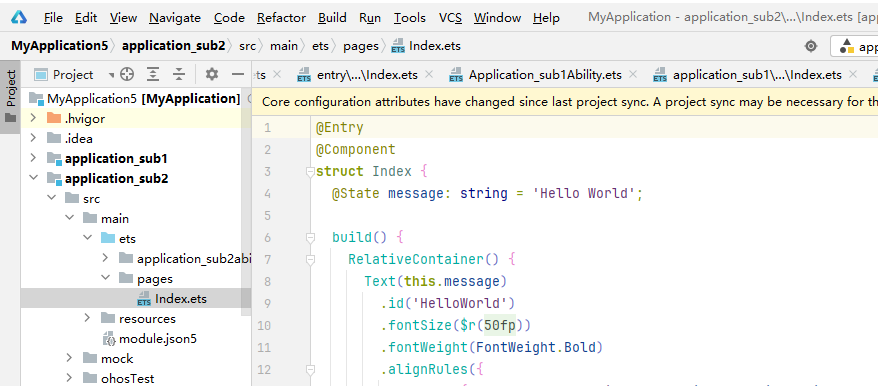Click the src breadcrumb segment

click(x=247, y=46)
